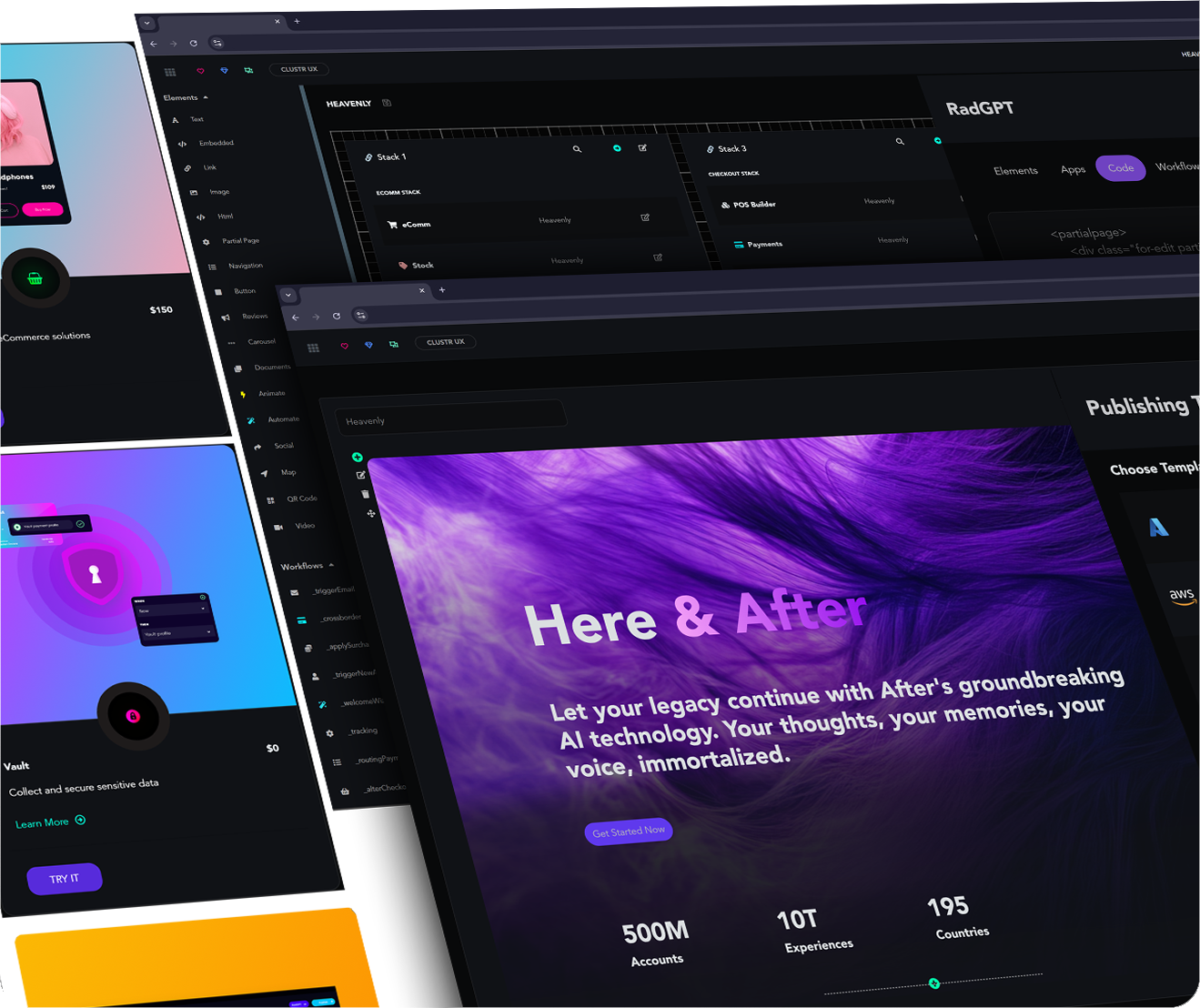Click the pink heart icon in the back window toolbar
The height and width of the screenshot is (1008, 1200).
pos(200,71)
